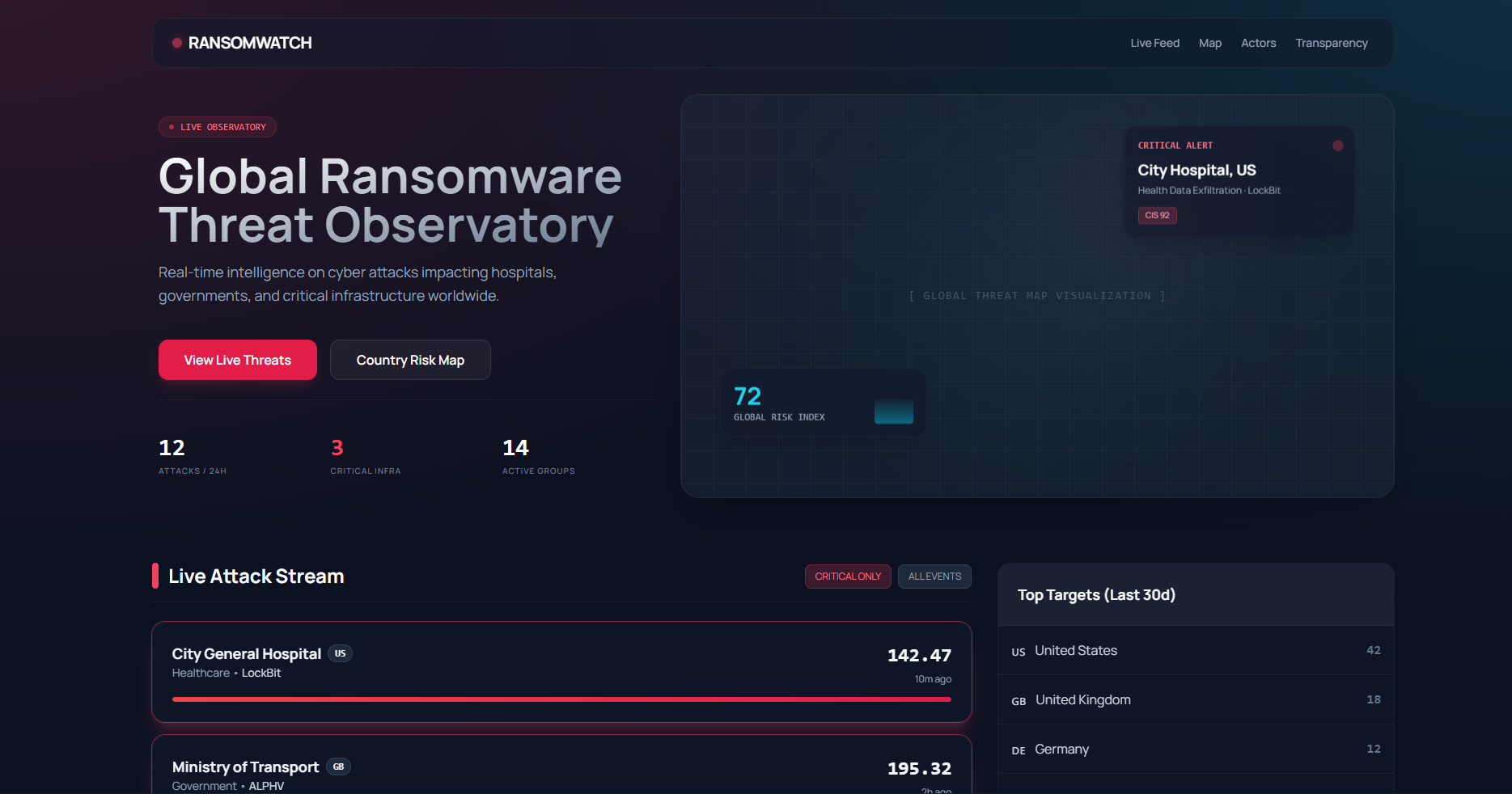Viewport: 1512px width, 794px height.
Task: Select the United States row in Top Targets
Action: [x=1196, y=651]
